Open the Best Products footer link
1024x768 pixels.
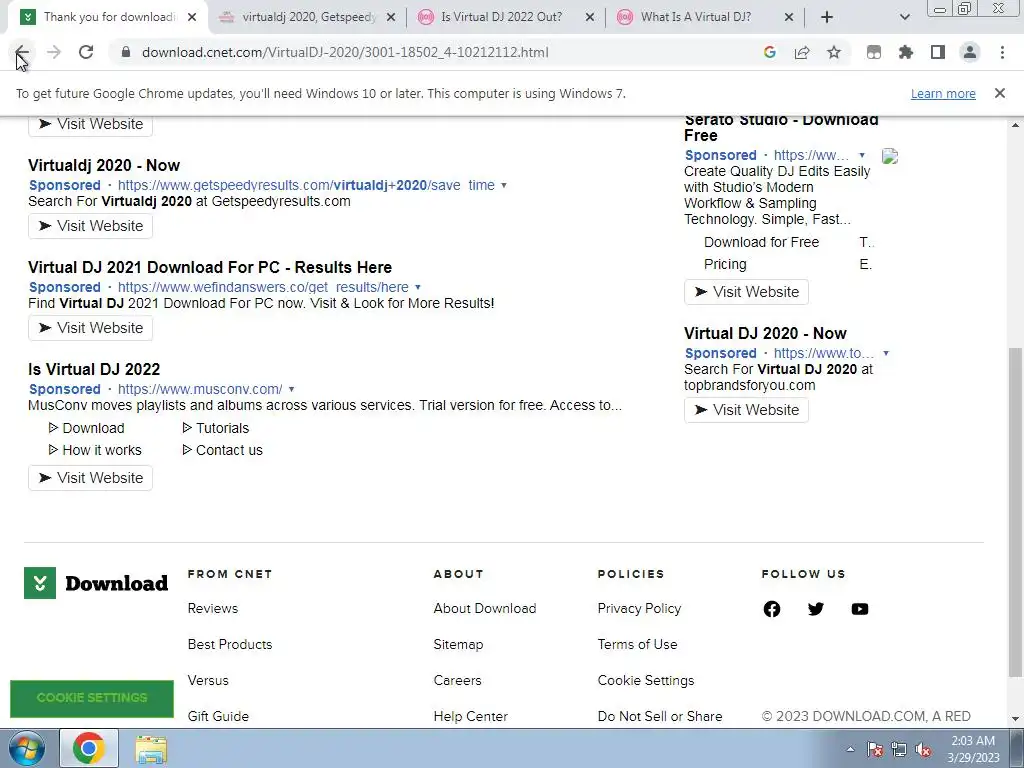click(230, 645)
